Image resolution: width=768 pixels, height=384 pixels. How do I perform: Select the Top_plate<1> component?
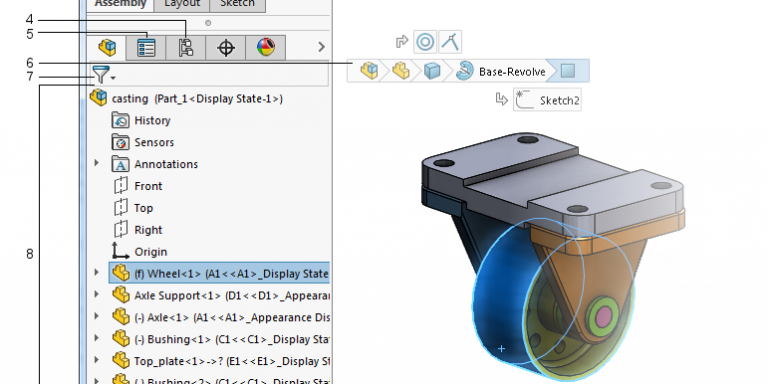tap(221, 361)
